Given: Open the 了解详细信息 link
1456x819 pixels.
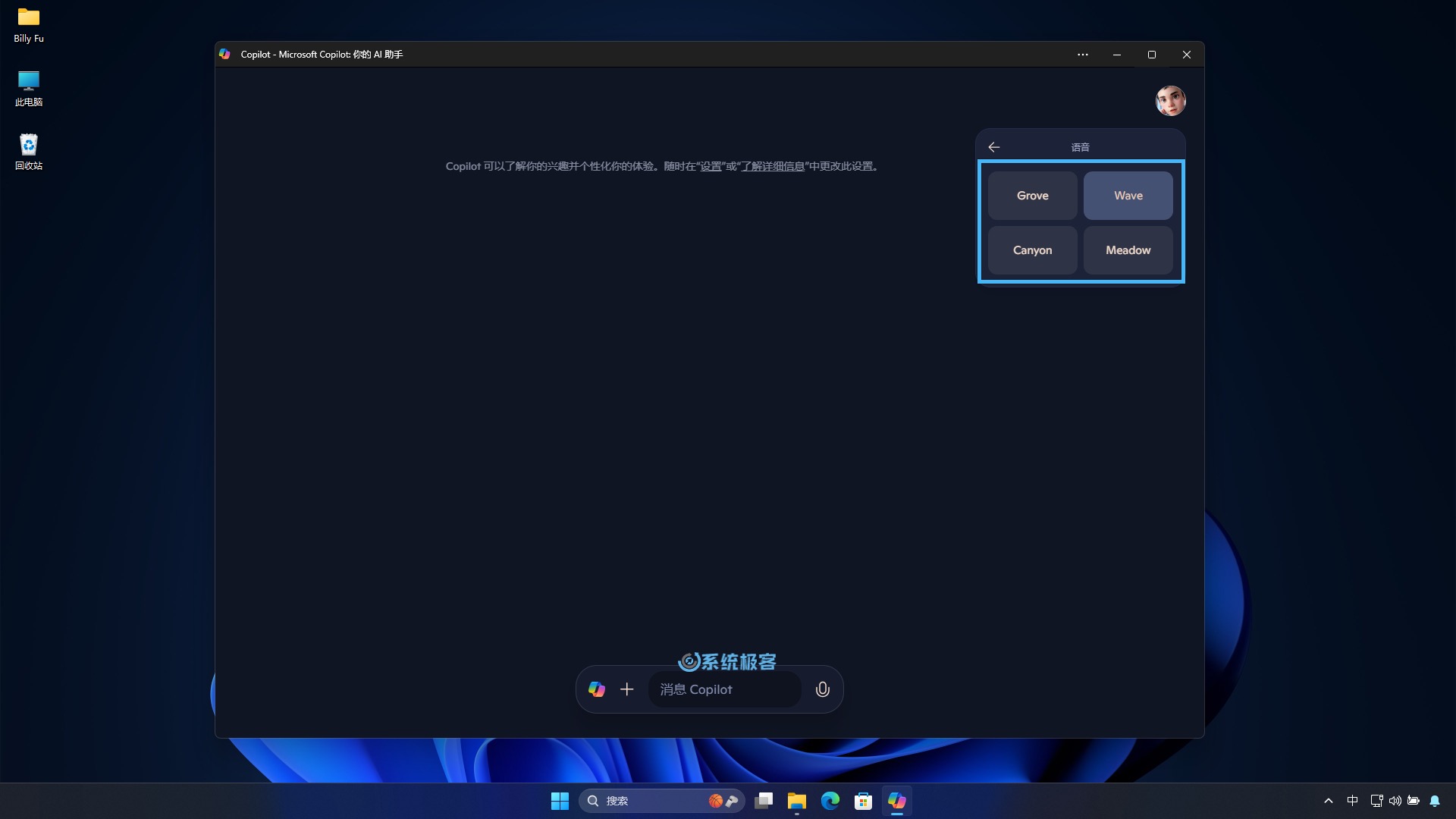Looking at the screenshot, I should 773,166.
